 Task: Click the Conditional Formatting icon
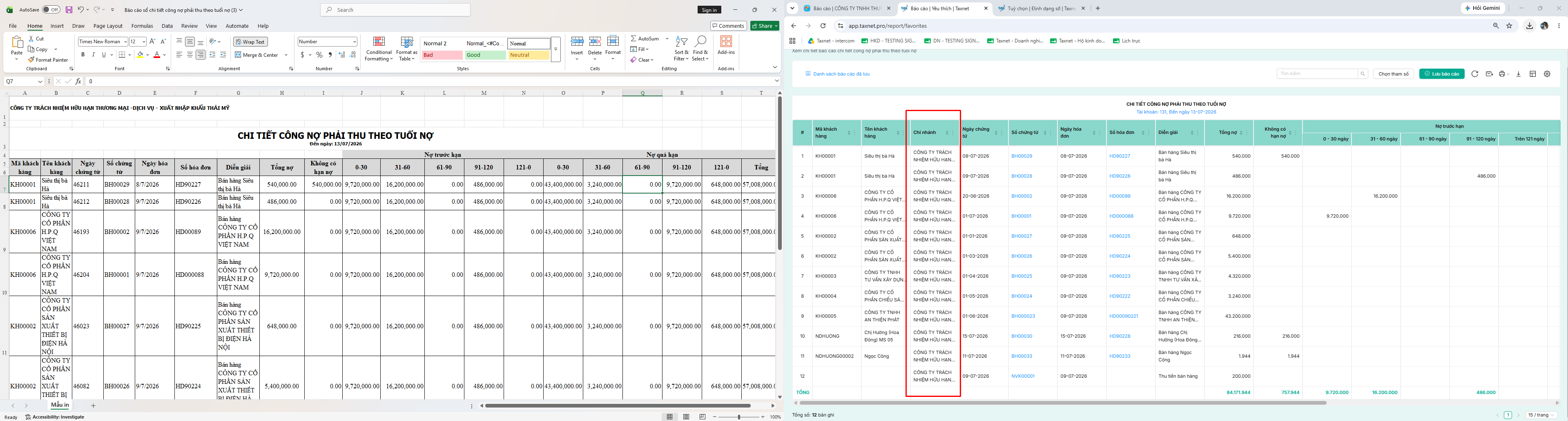pos(379,42)
